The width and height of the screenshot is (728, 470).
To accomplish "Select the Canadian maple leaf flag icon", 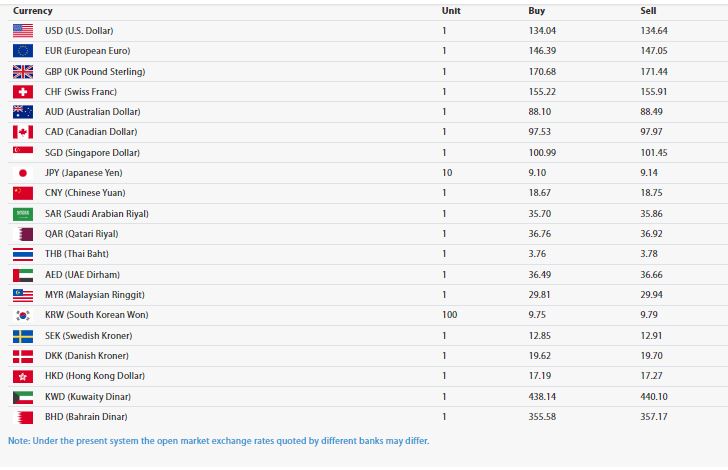I will coord(23,132).
